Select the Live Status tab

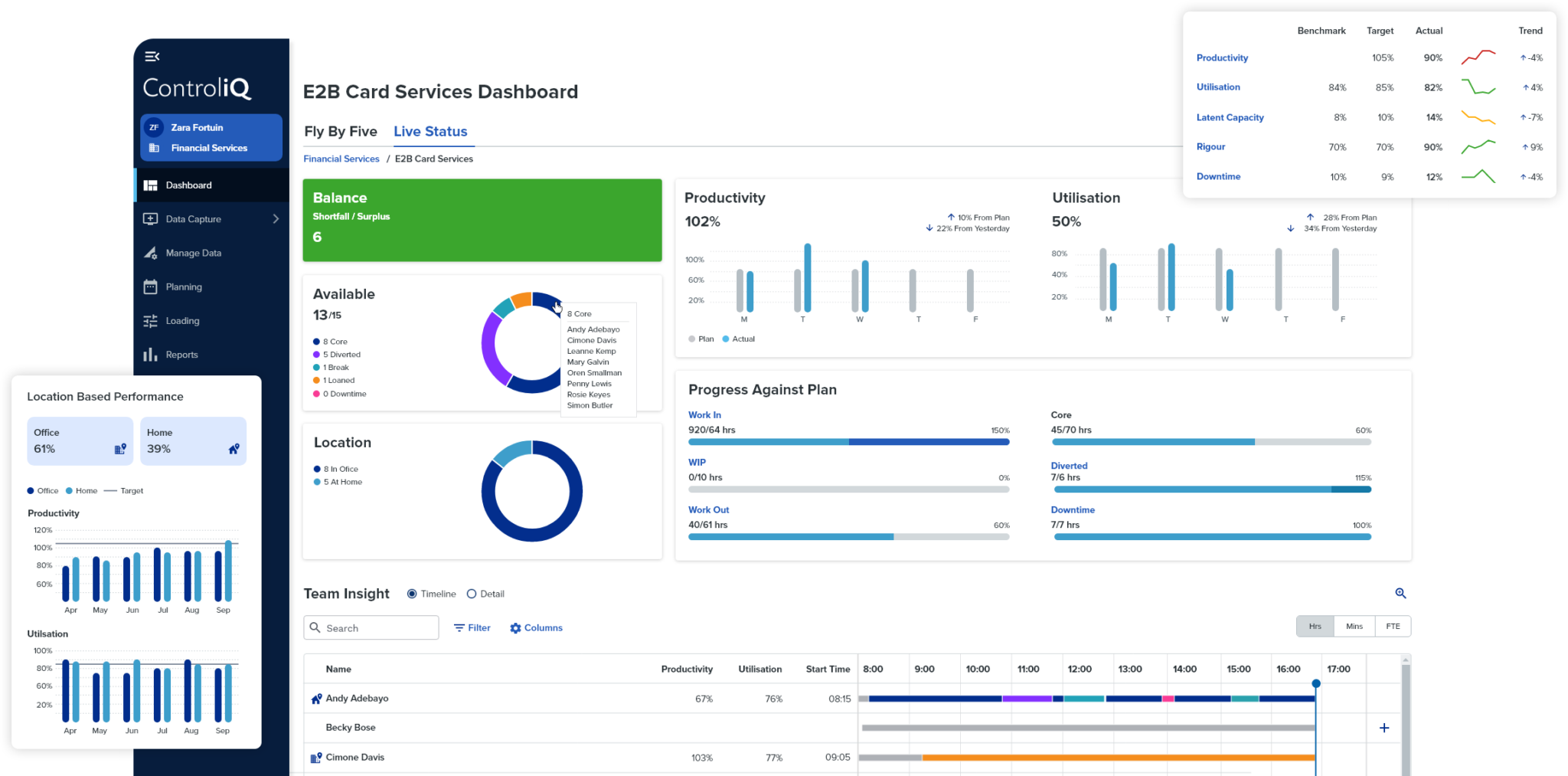click(x=430, y=132)
